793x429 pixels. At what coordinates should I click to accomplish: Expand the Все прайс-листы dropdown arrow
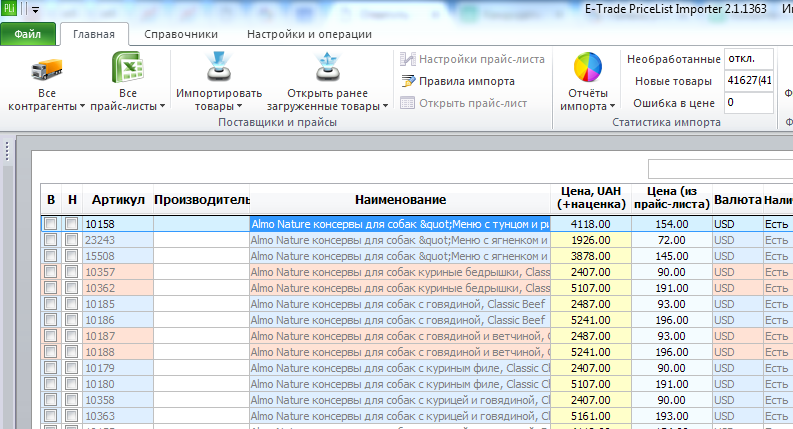click(162, 106)
